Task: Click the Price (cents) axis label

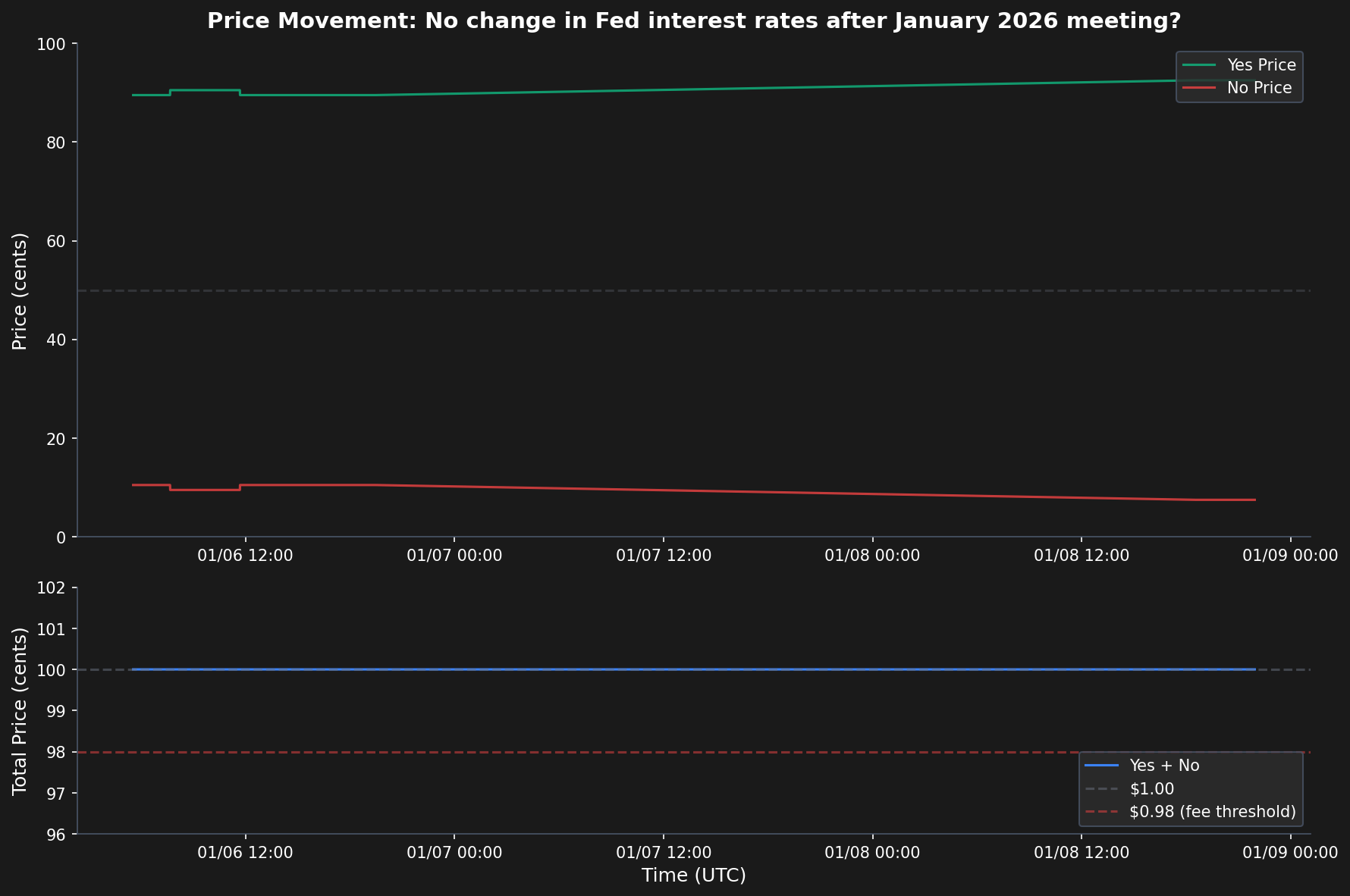Action: (20, 290)
